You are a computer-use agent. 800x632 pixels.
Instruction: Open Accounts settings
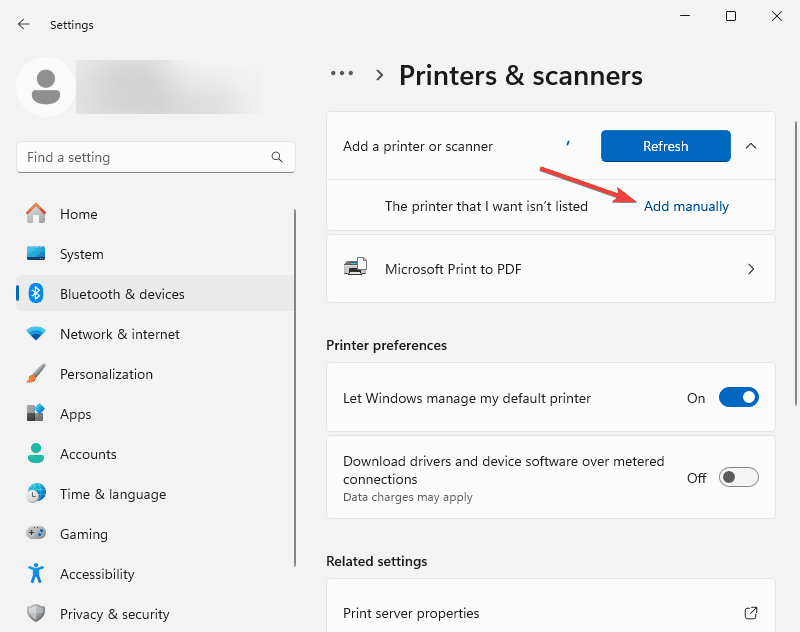(155, 453)
